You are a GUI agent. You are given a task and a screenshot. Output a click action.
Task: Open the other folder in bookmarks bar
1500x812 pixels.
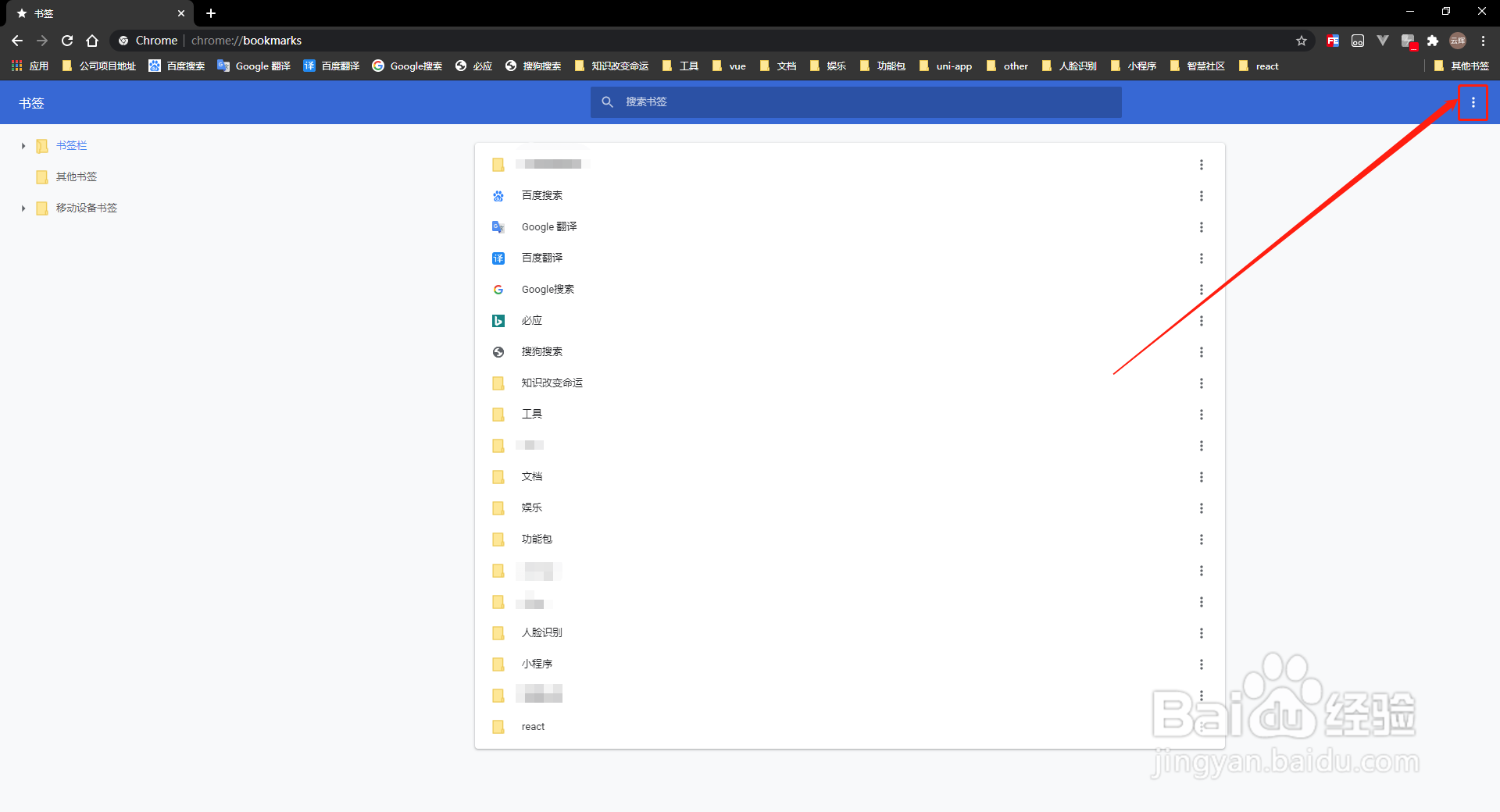1008,66
